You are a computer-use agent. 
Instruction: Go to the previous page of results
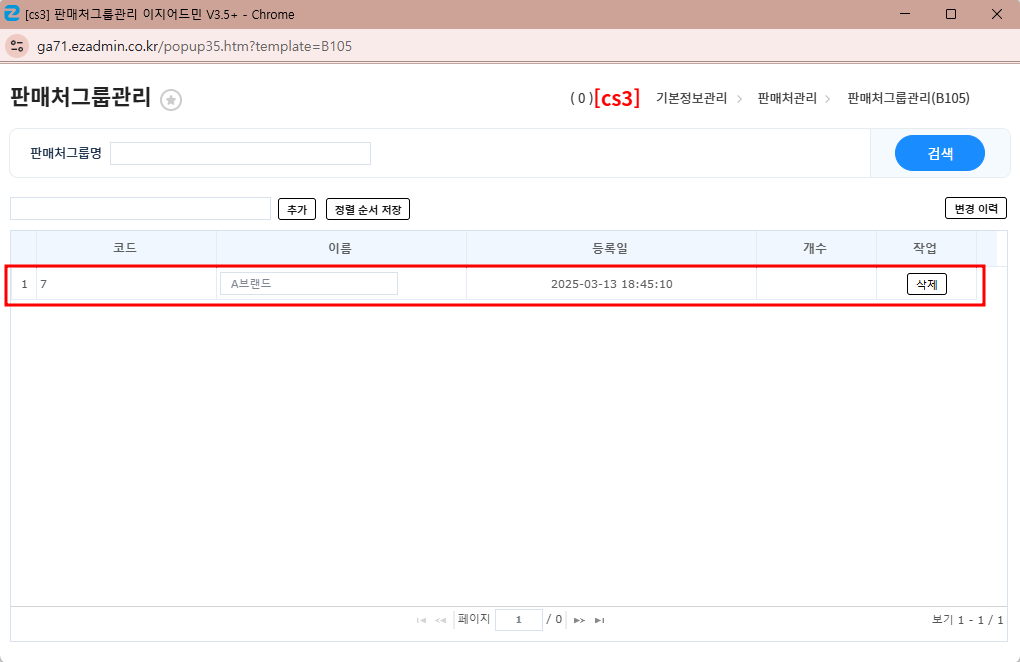441,621
